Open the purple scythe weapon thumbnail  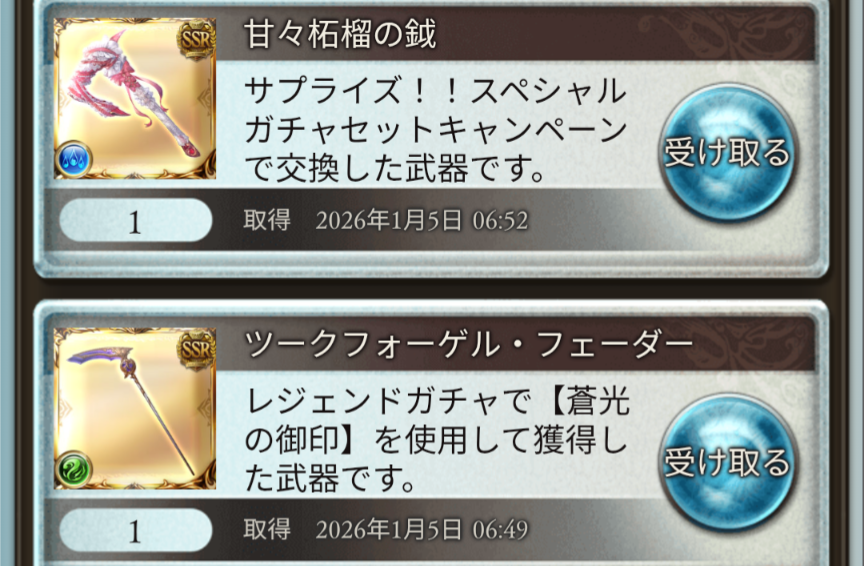pyautogui.click(x=135, y=408)
